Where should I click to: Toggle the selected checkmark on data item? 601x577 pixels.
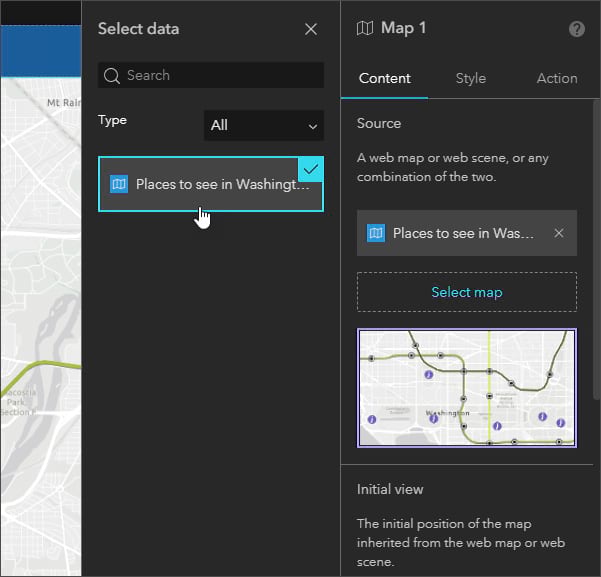[x=311, y=169]
